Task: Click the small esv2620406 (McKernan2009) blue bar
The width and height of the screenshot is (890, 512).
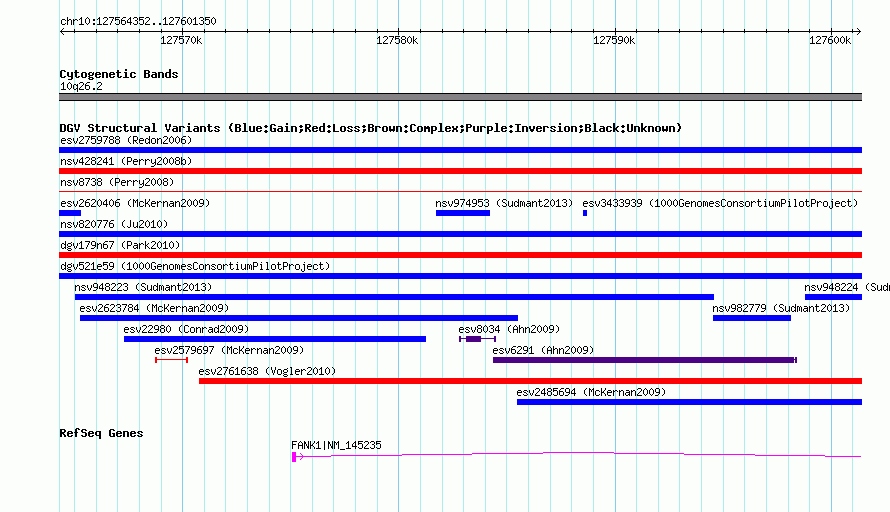Action: (x=70, y=213)
